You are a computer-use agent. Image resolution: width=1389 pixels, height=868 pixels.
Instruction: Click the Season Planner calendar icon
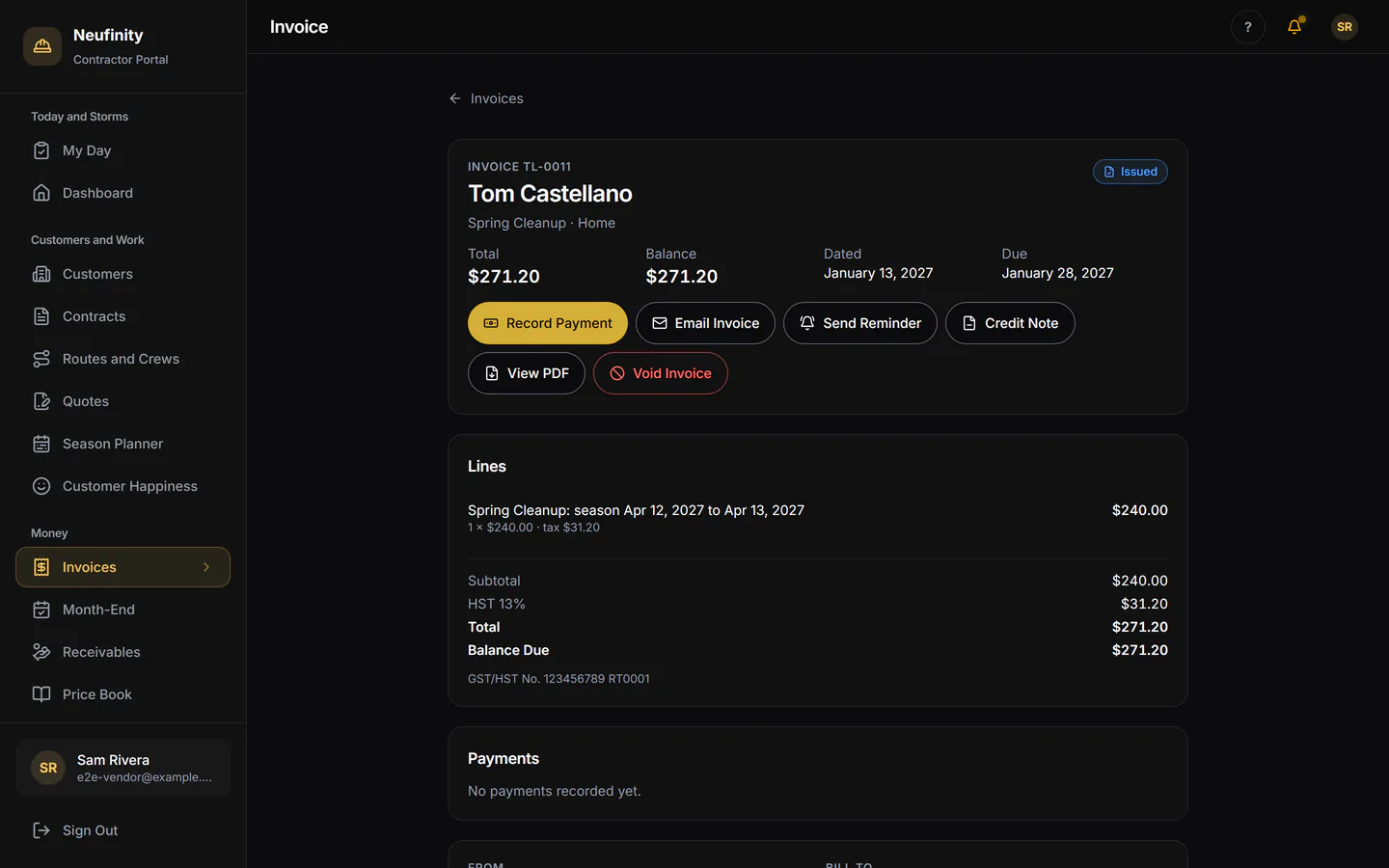pyautogui.click(x=41, y=444)
